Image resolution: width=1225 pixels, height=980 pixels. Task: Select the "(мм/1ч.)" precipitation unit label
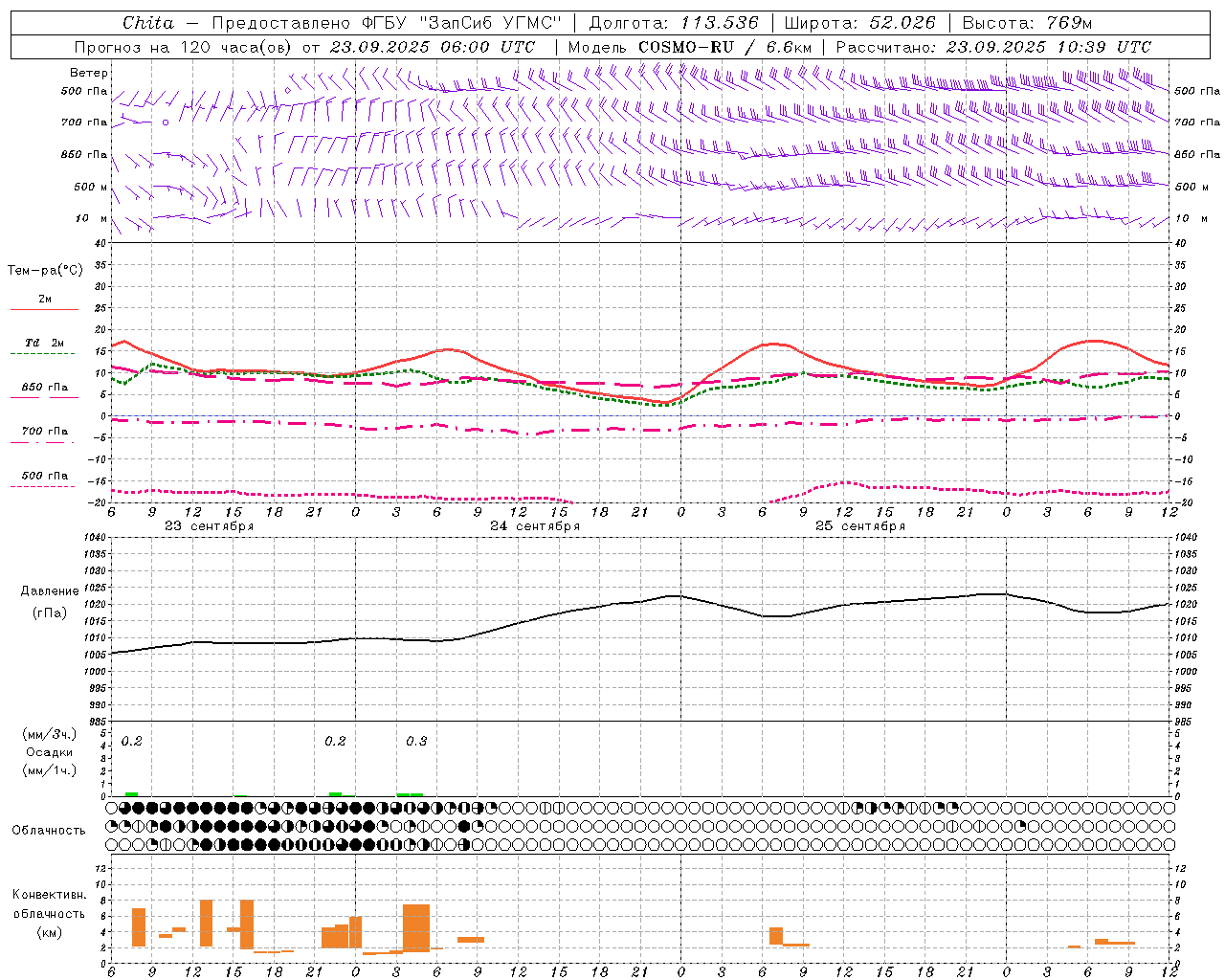click(x=49, y=770)
